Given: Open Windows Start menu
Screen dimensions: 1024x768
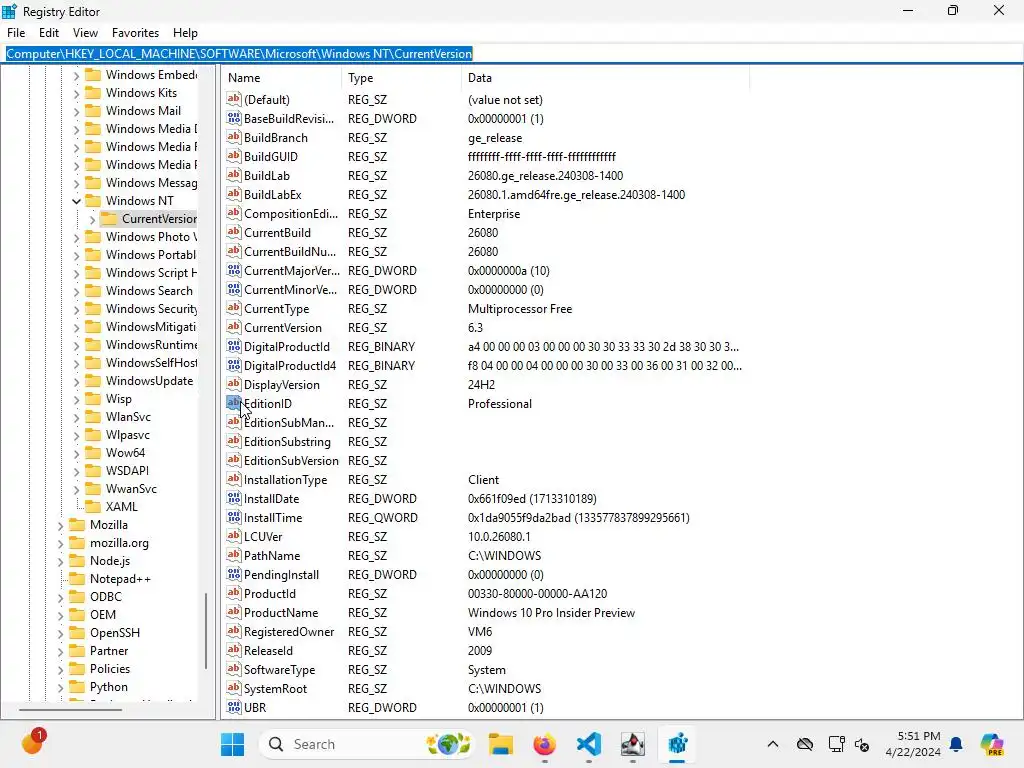Looking at the screenshot, I should pos(232,744).
